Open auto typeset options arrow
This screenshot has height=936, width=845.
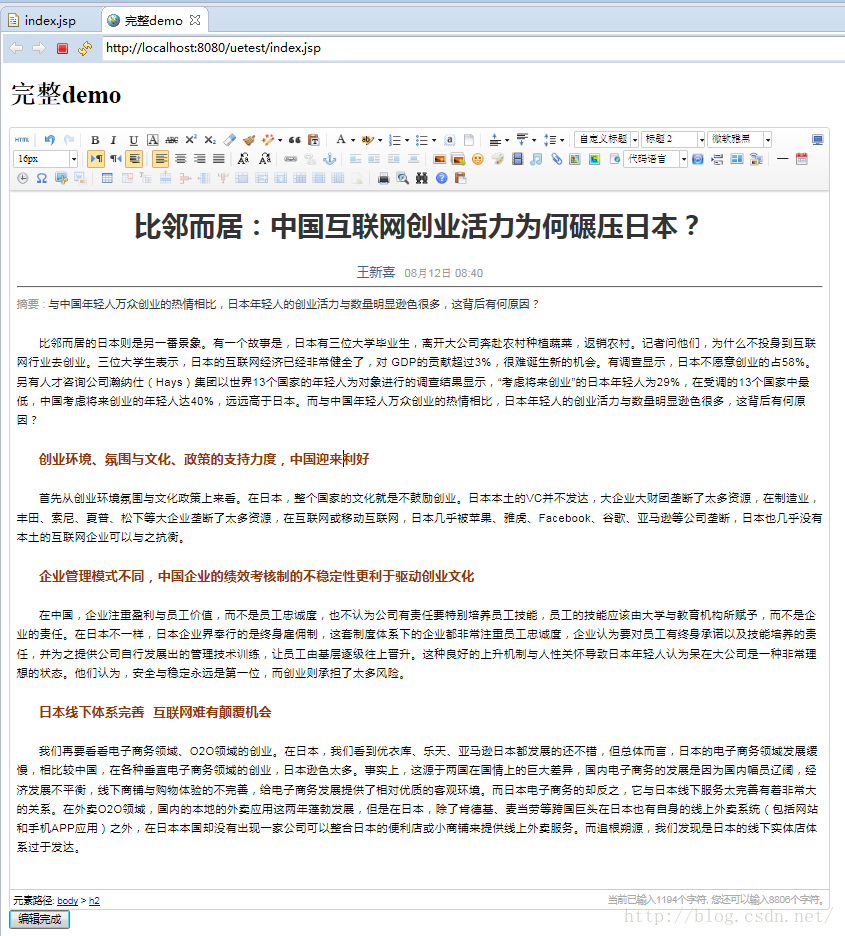[280, 140]
